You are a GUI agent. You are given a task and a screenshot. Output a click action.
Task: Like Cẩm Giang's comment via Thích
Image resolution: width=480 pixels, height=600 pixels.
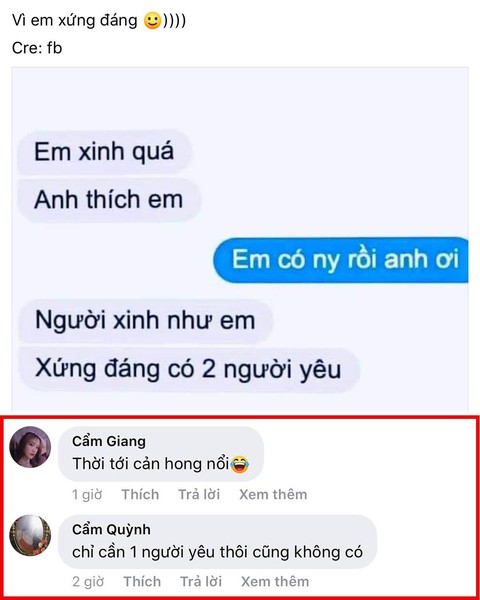tap(140, 494)
